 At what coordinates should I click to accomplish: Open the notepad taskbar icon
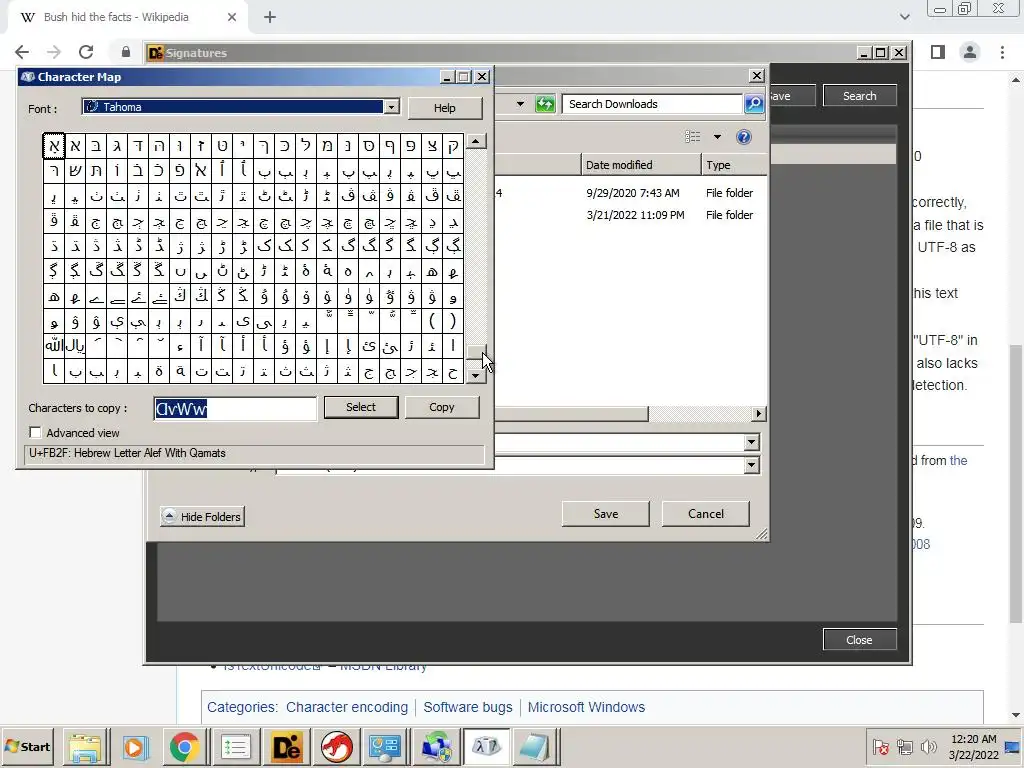click(536, 747)
